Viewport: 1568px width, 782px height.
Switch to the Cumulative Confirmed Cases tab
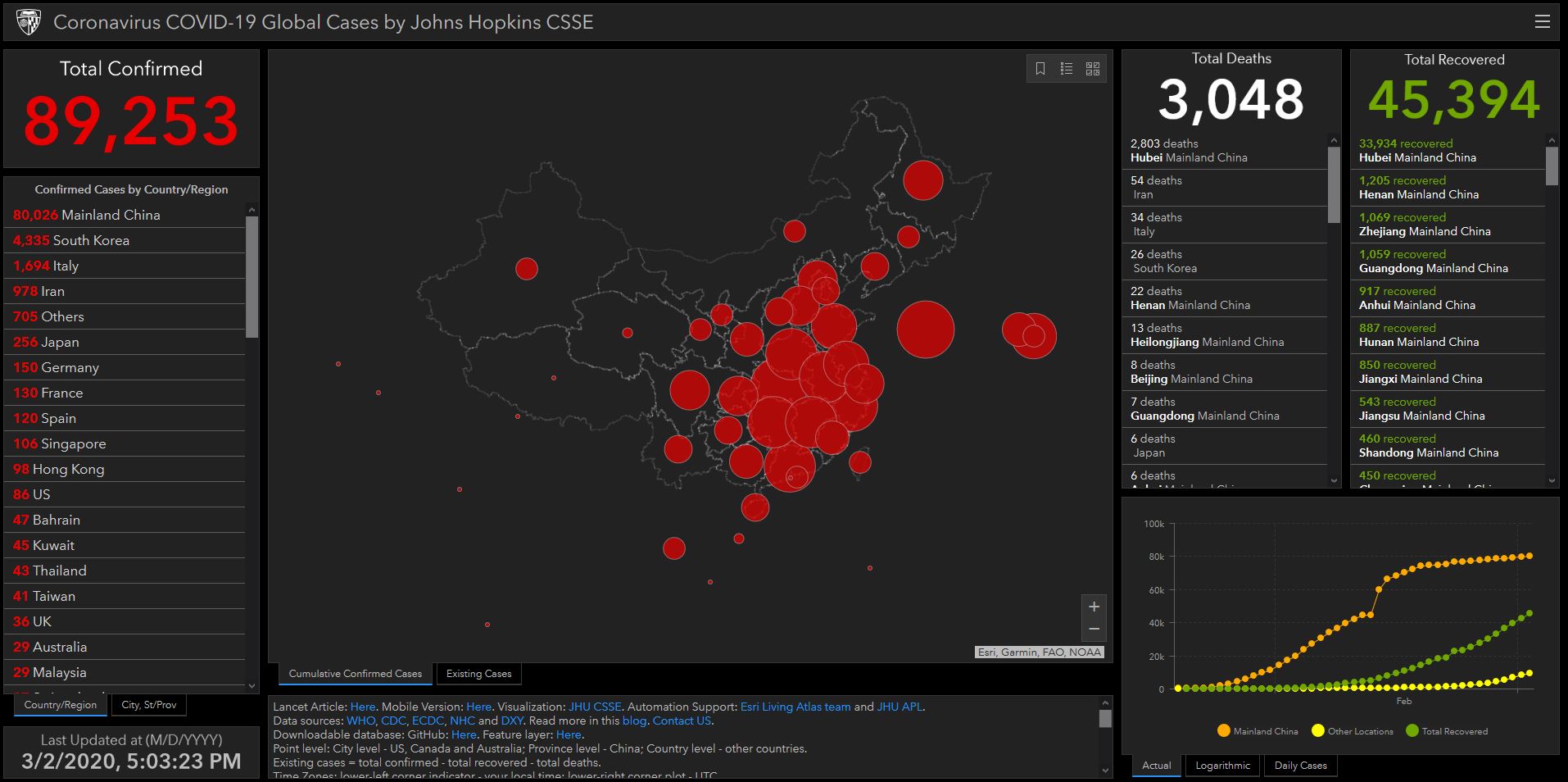pos(356,674)
